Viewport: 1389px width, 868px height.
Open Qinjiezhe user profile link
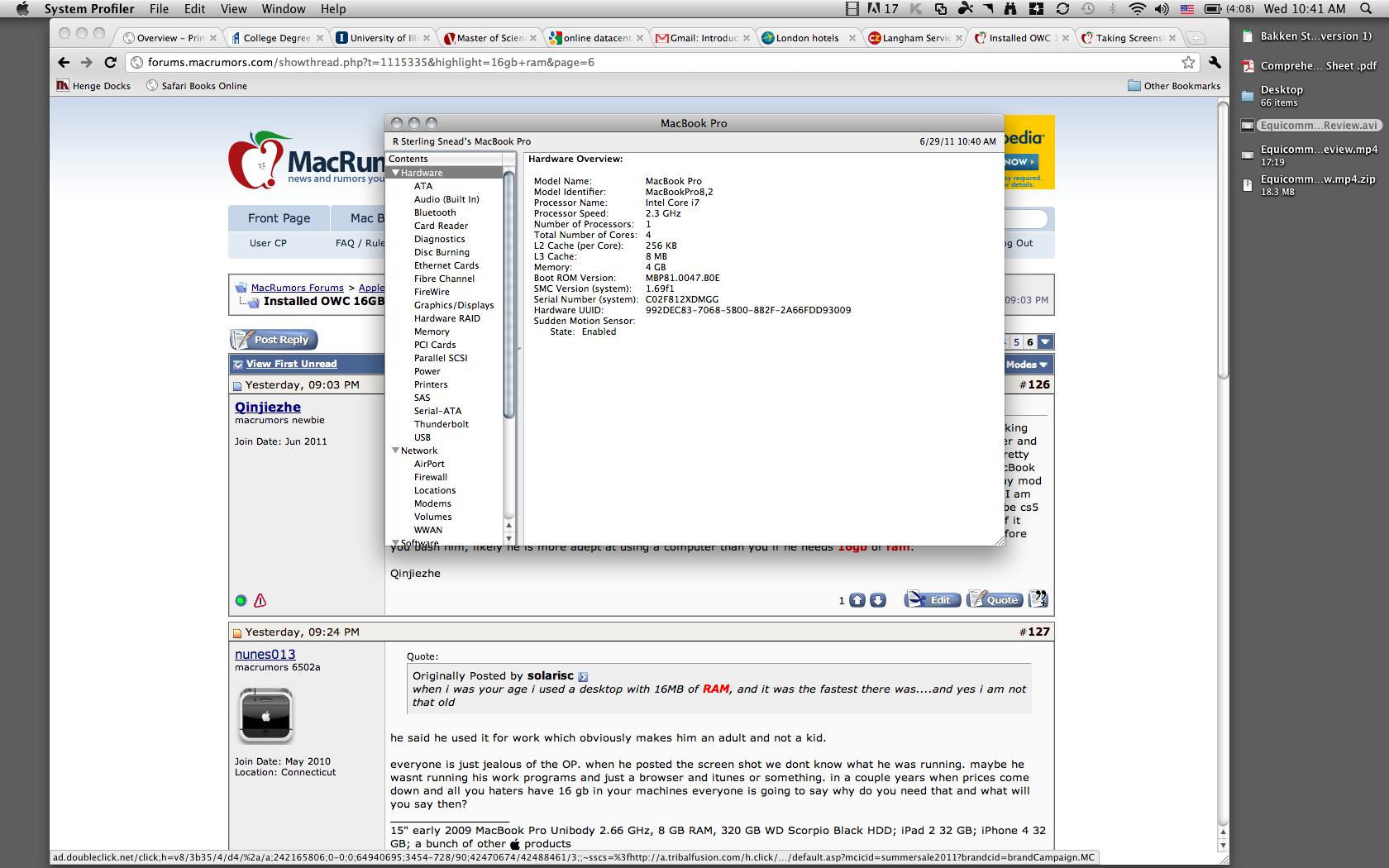(x=268, y=407)
